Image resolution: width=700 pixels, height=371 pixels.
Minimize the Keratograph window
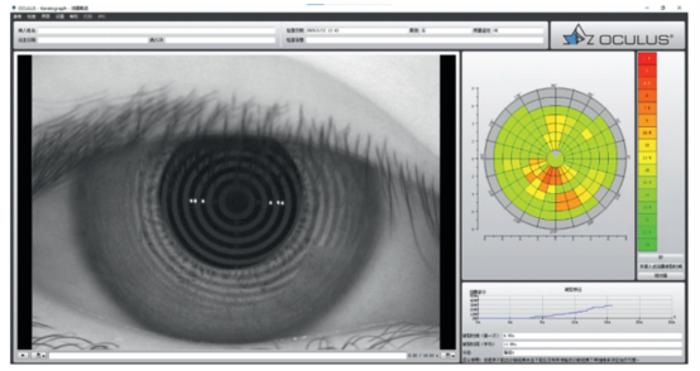tap(647, 8)
